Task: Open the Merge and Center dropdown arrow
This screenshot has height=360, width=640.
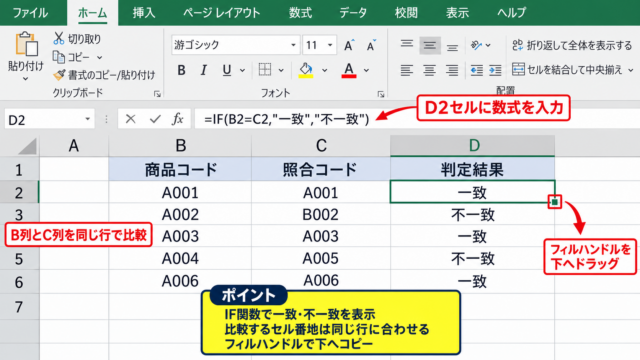Action: click(630, 70)
